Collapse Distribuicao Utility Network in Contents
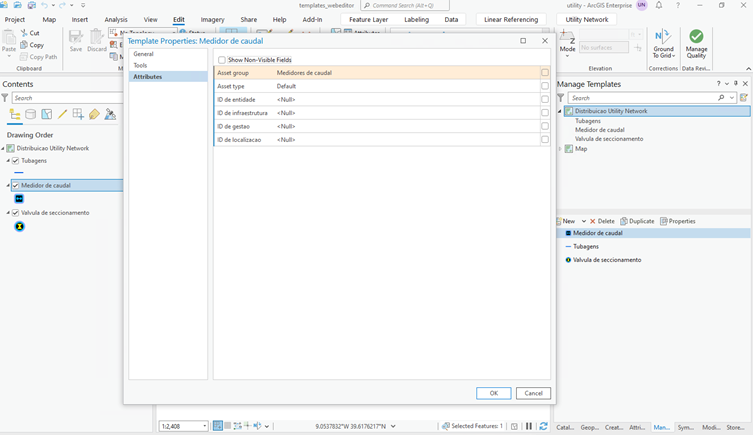 [3, 148]
